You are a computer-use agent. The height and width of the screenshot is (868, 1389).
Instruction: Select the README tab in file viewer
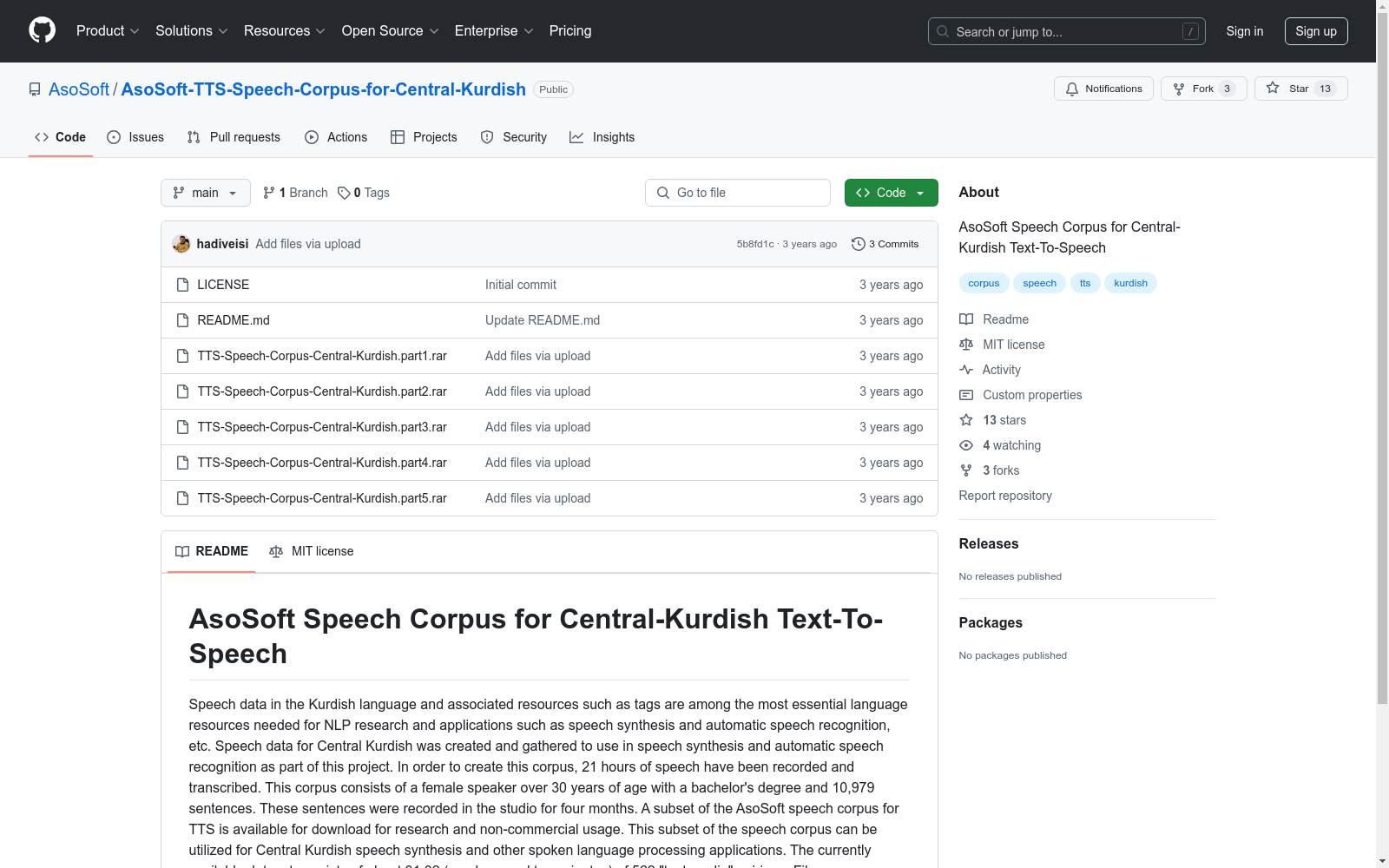coord(212,551)
